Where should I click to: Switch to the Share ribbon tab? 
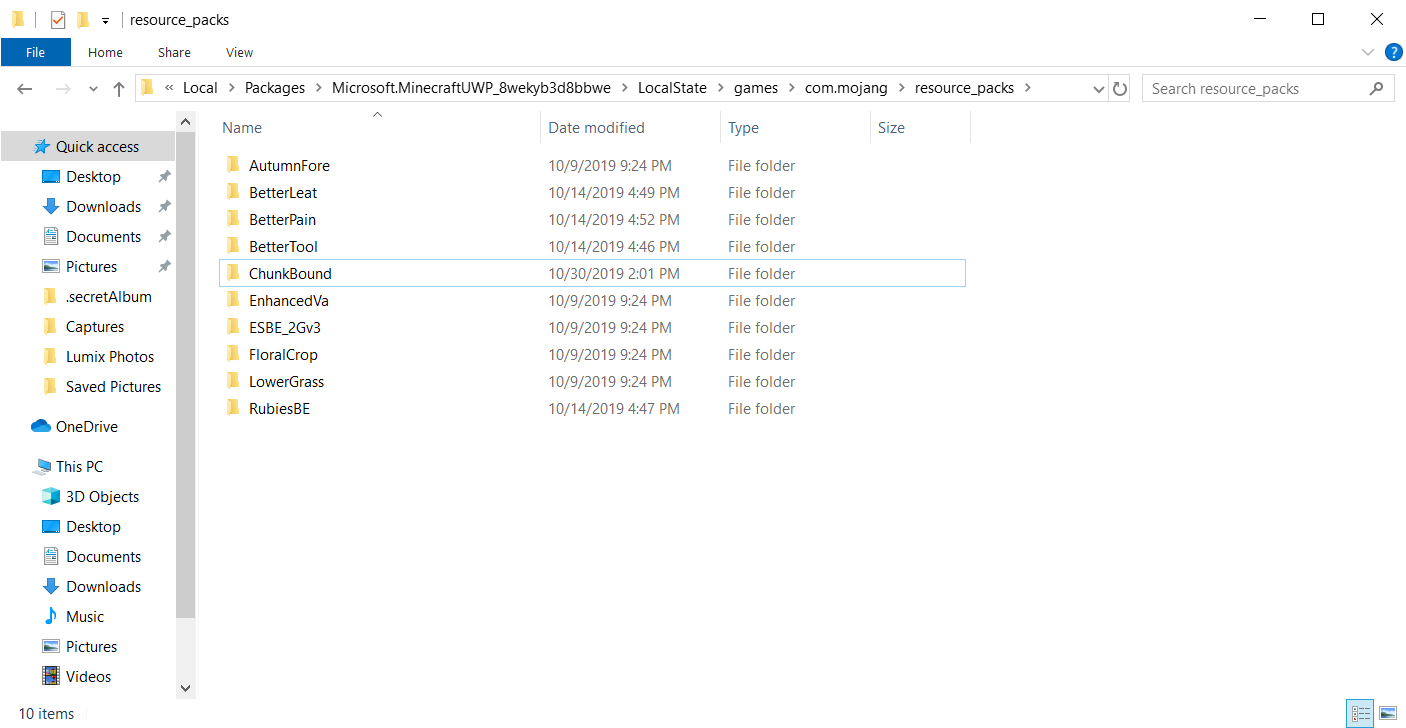[174, 52]
